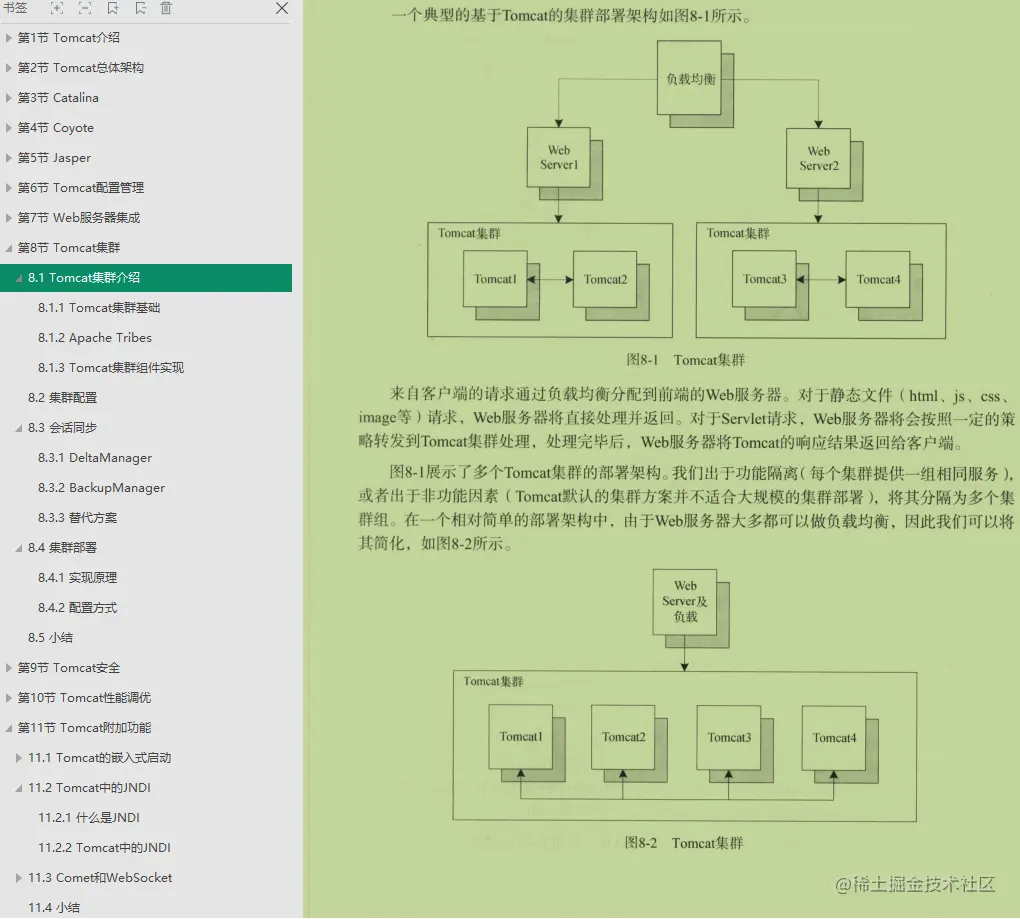
Task: Click the collapse-all bookmarks icon
Action: [85, 8]
